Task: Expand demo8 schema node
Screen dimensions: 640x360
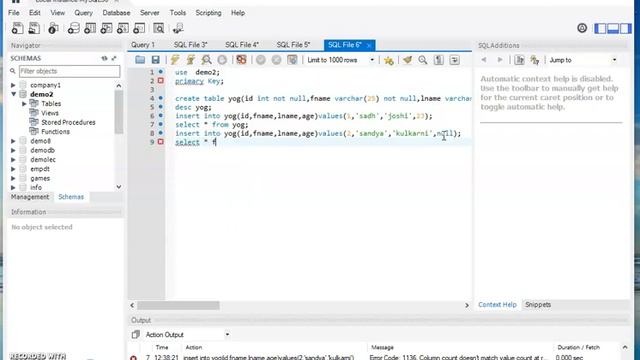Action: point(13,141)
